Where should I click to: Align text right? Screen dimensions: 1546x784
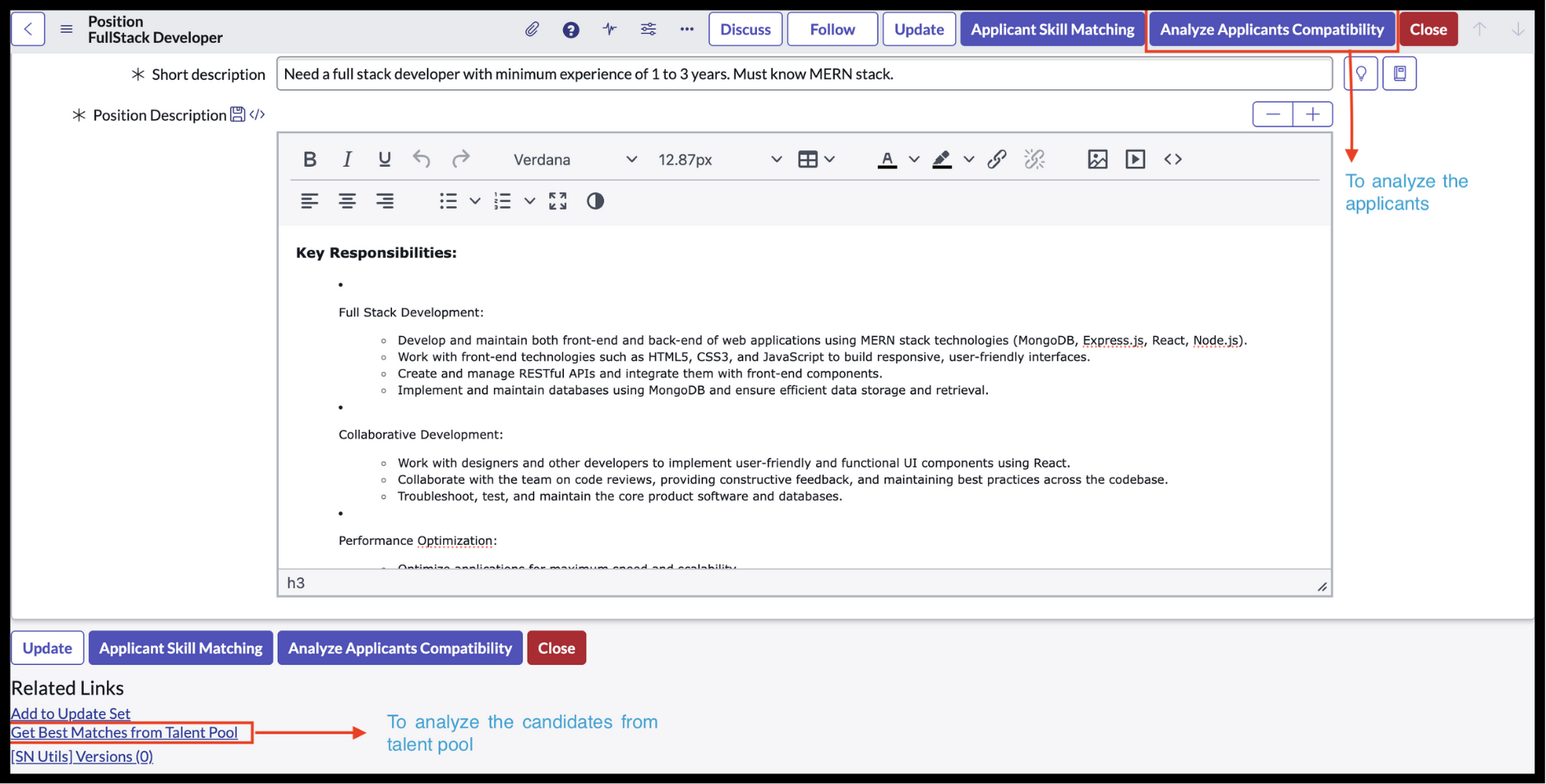point(385,201)
